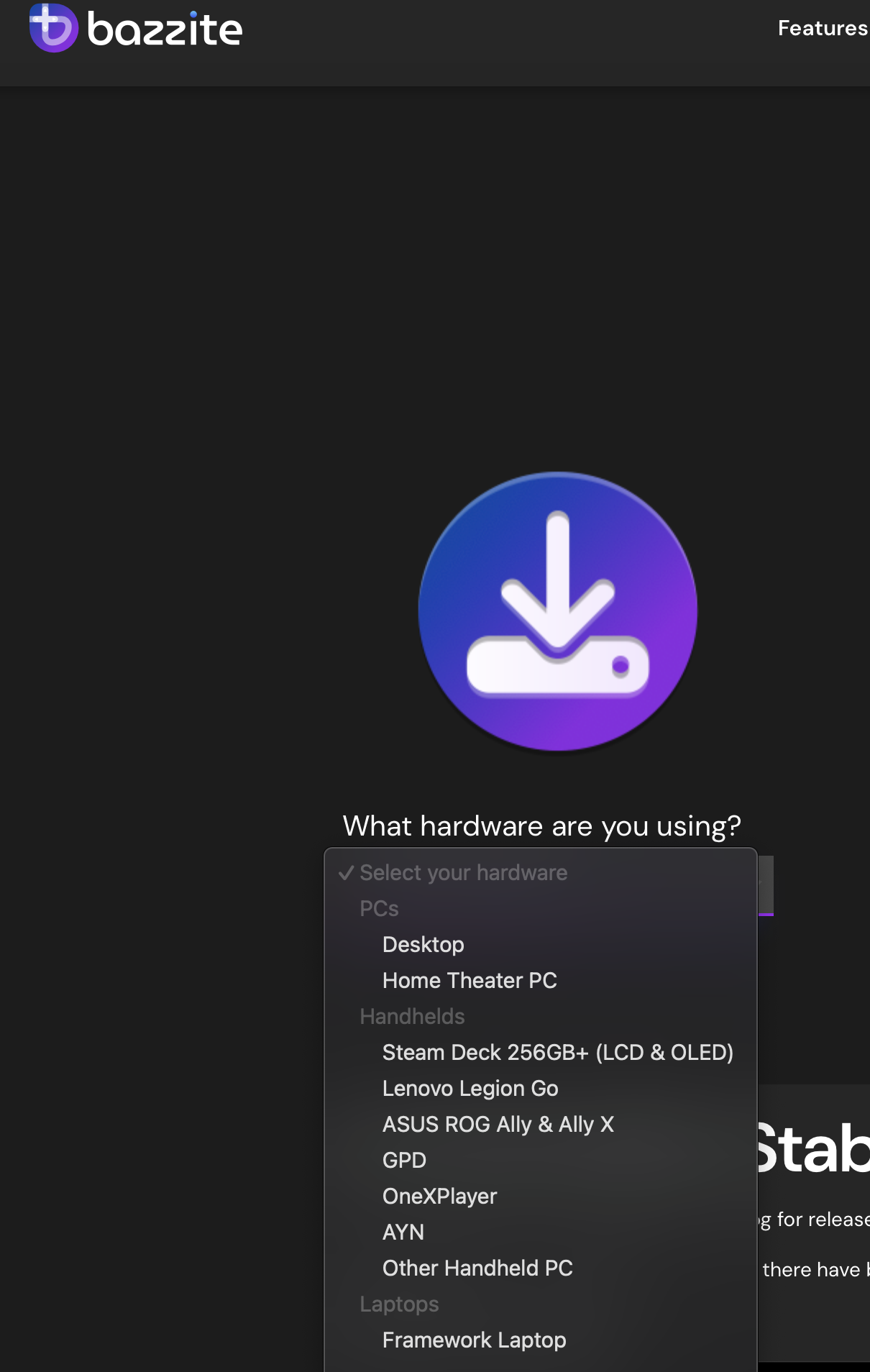870x1372 pixels.
Task: Choose Other Handheld PC option
Action: coord(541,1268)
